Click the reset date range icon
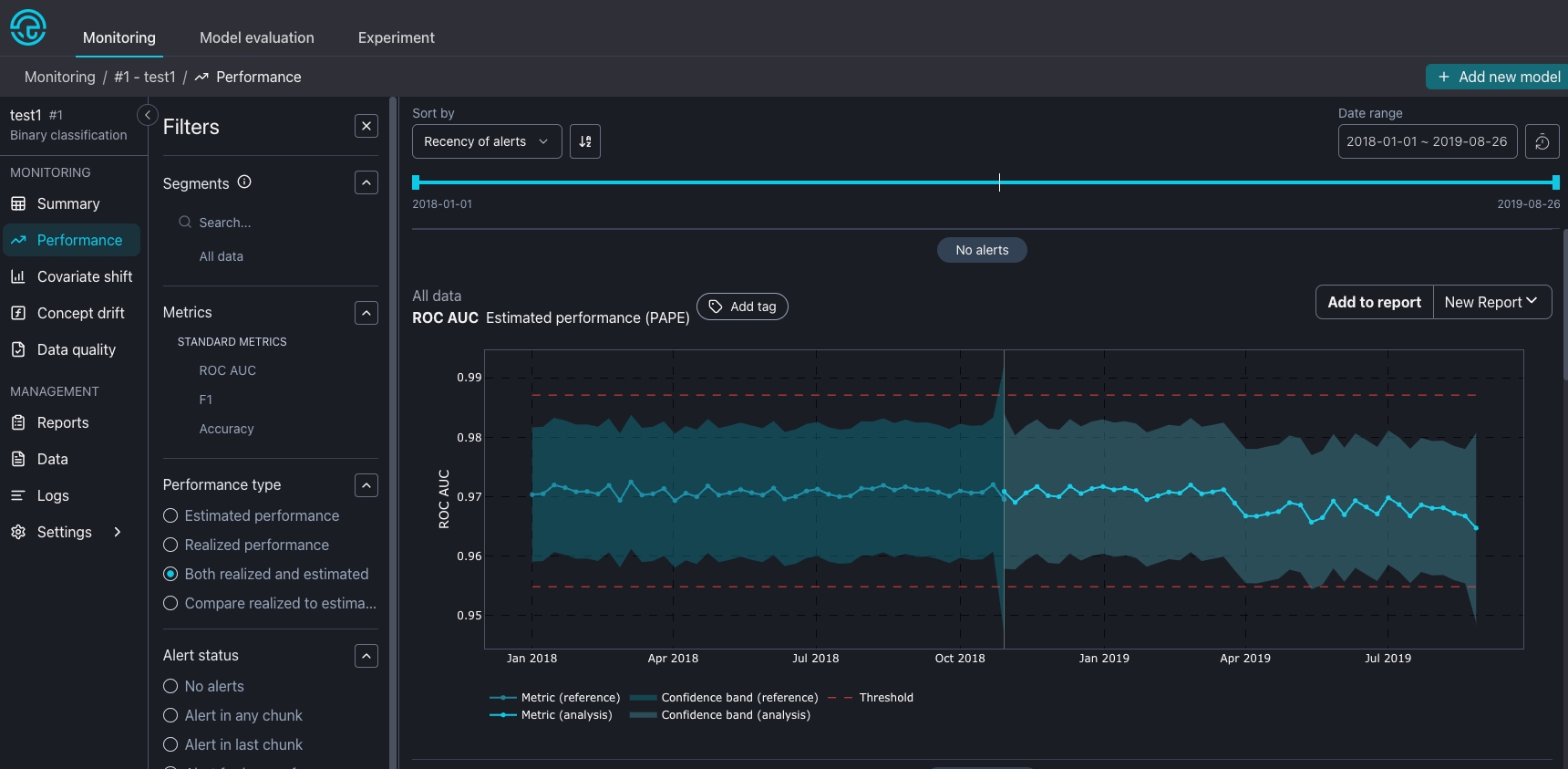The image size is (1568, 769). [1542, 141]
